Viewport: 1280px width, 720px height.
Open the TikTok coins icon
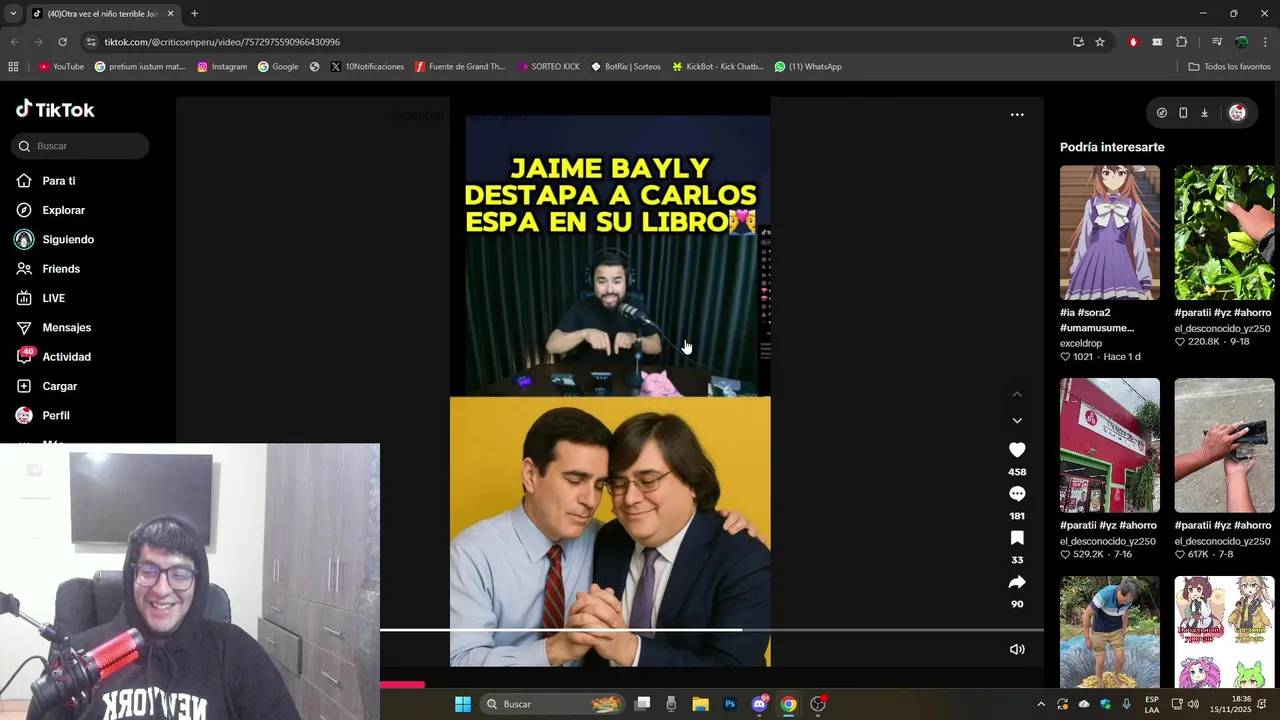click(x=1161, y=113)
